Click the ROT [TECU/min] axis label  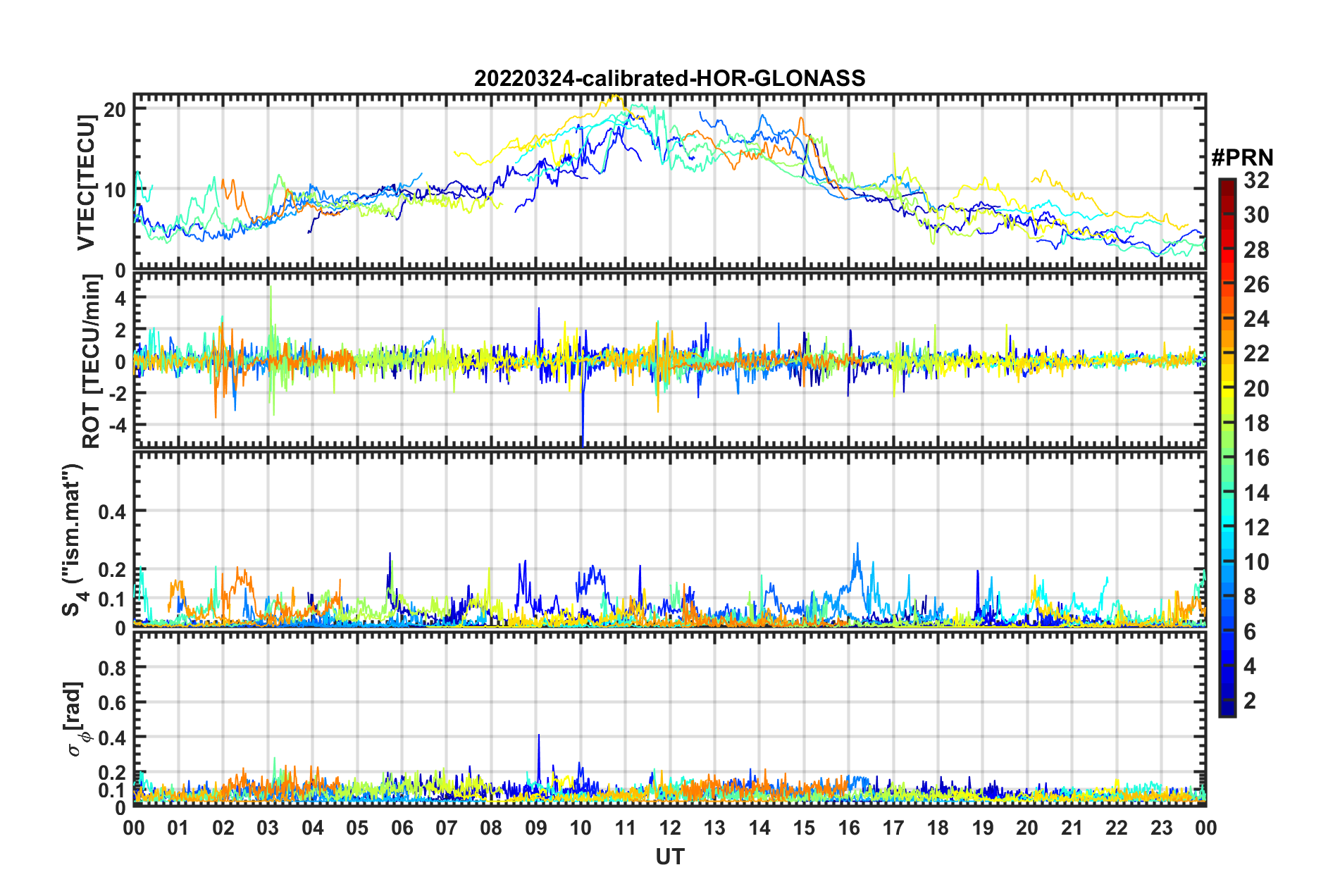pyautogui.click(x=92, y=361)
